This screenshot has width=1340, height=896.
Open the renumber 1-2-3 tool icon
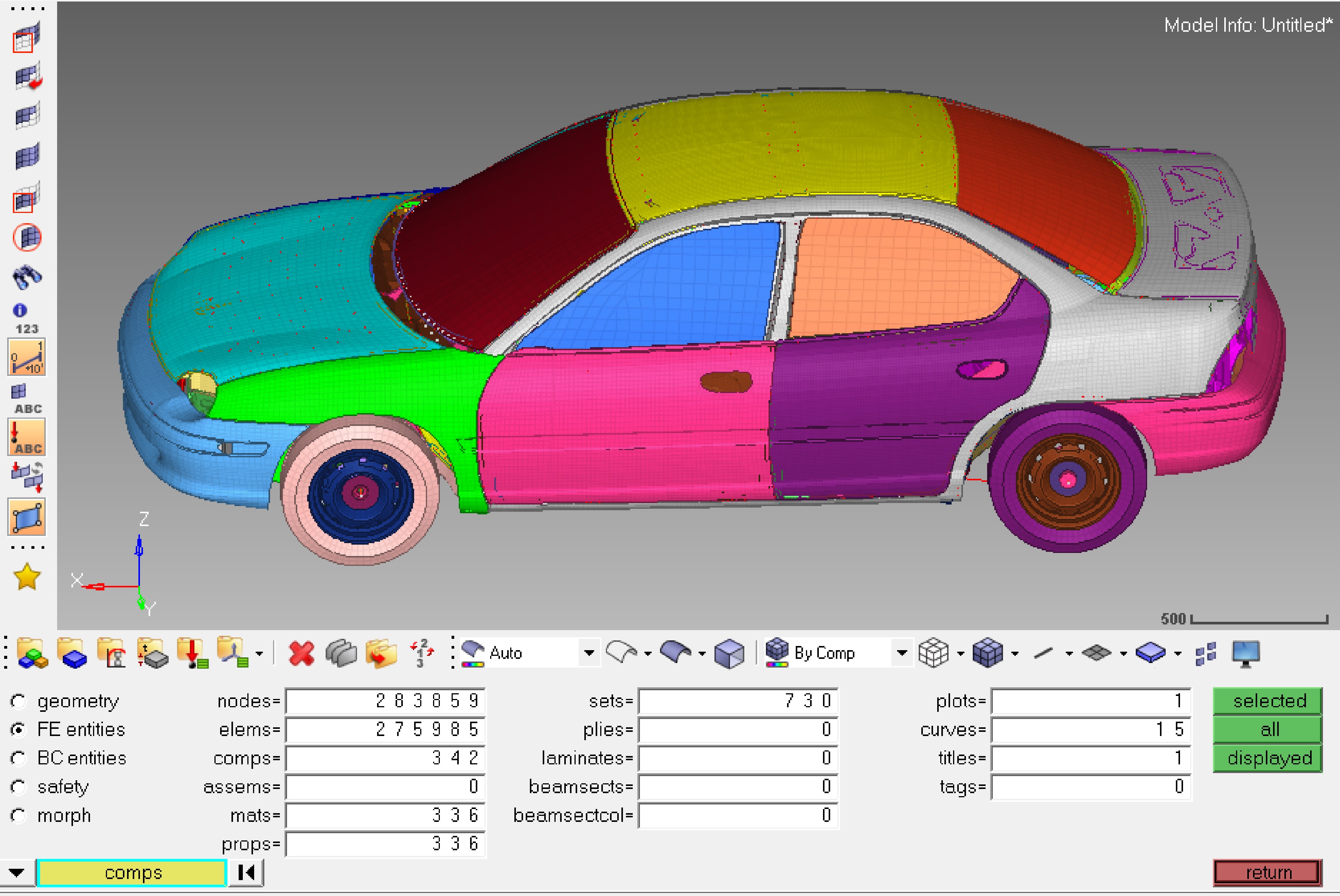click(x=422, y=653)
